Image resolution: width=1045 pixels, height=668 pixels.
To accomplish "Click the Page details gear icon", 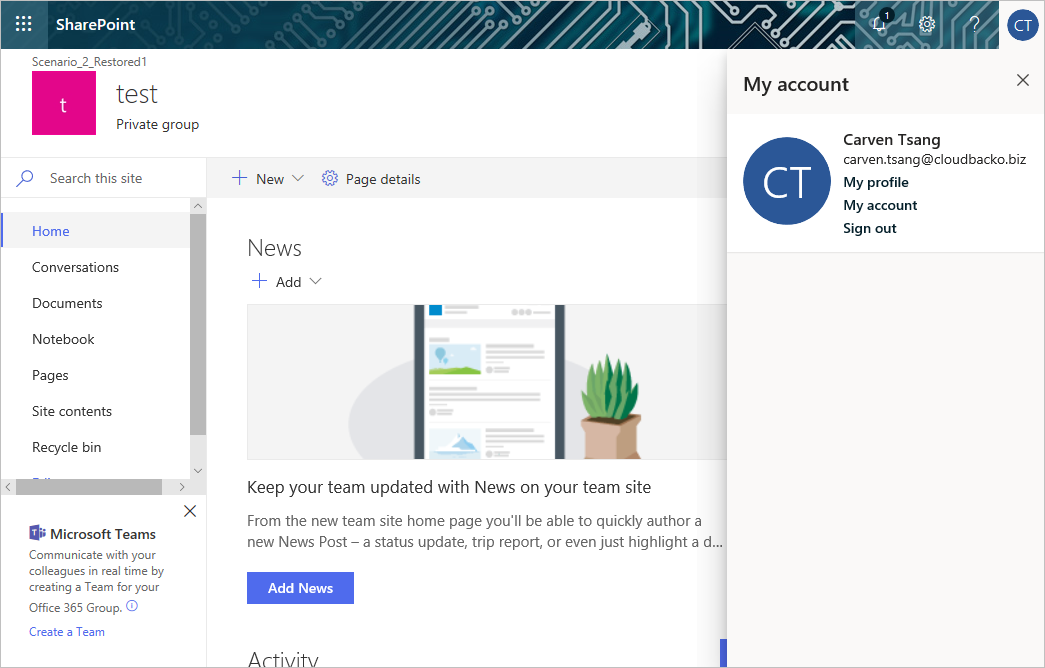I will [x=330, y=179].
